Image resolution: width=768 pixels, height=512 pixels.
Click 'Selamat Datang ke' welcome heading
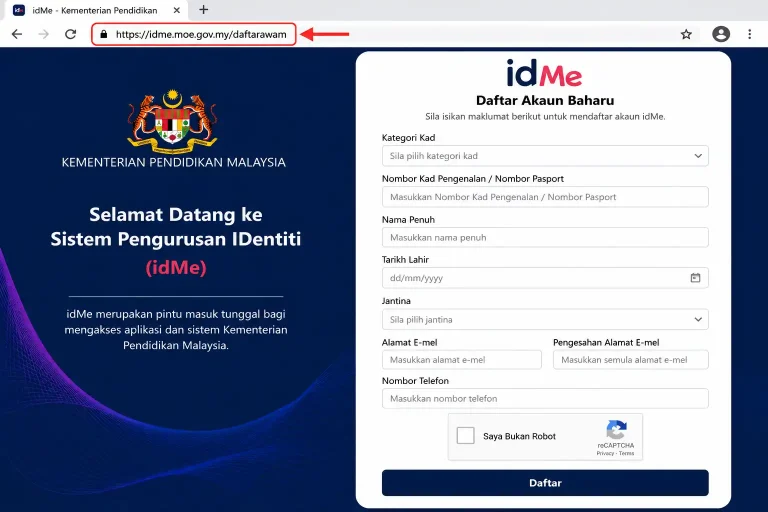[x=176, y=215]
